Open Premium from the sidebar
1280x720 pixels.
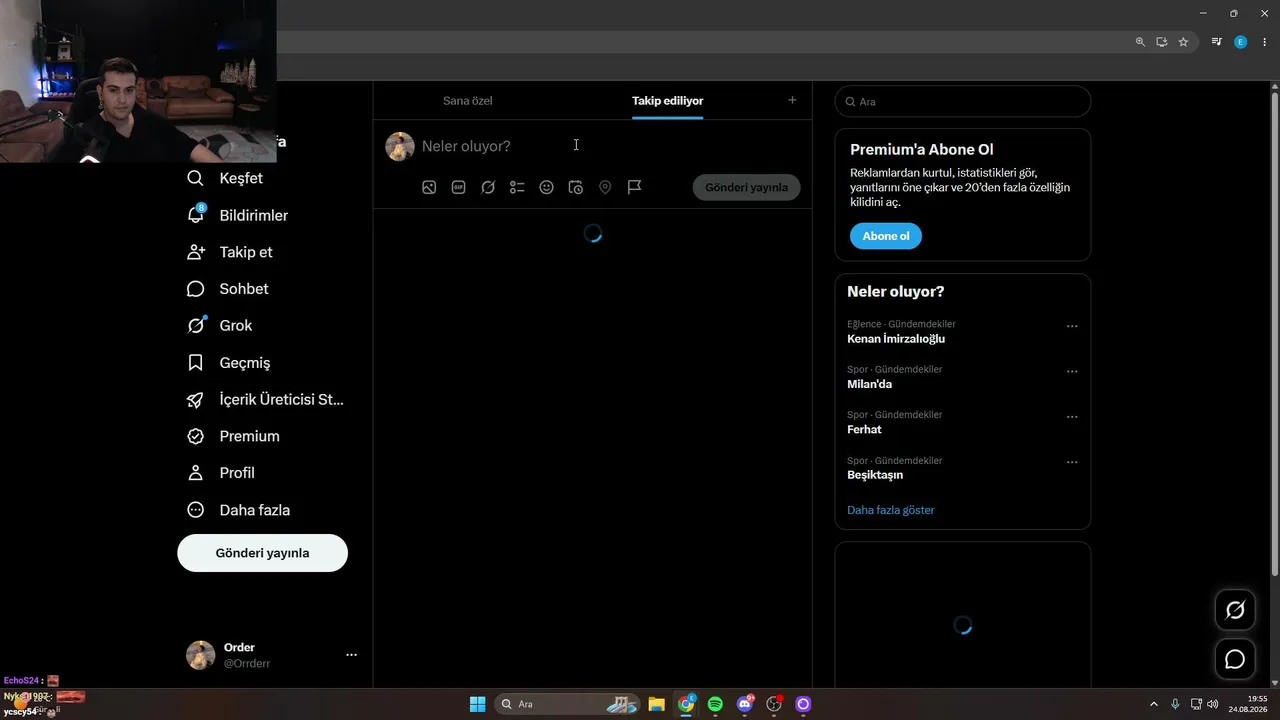233,436
